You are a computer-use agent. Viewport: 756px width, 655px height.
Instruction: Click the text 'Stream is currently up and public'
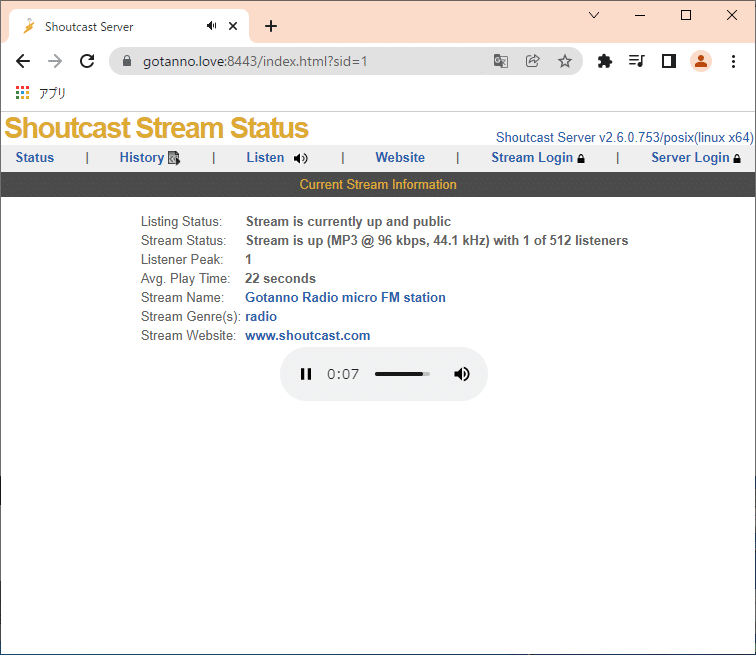click(x=348, y=221)
